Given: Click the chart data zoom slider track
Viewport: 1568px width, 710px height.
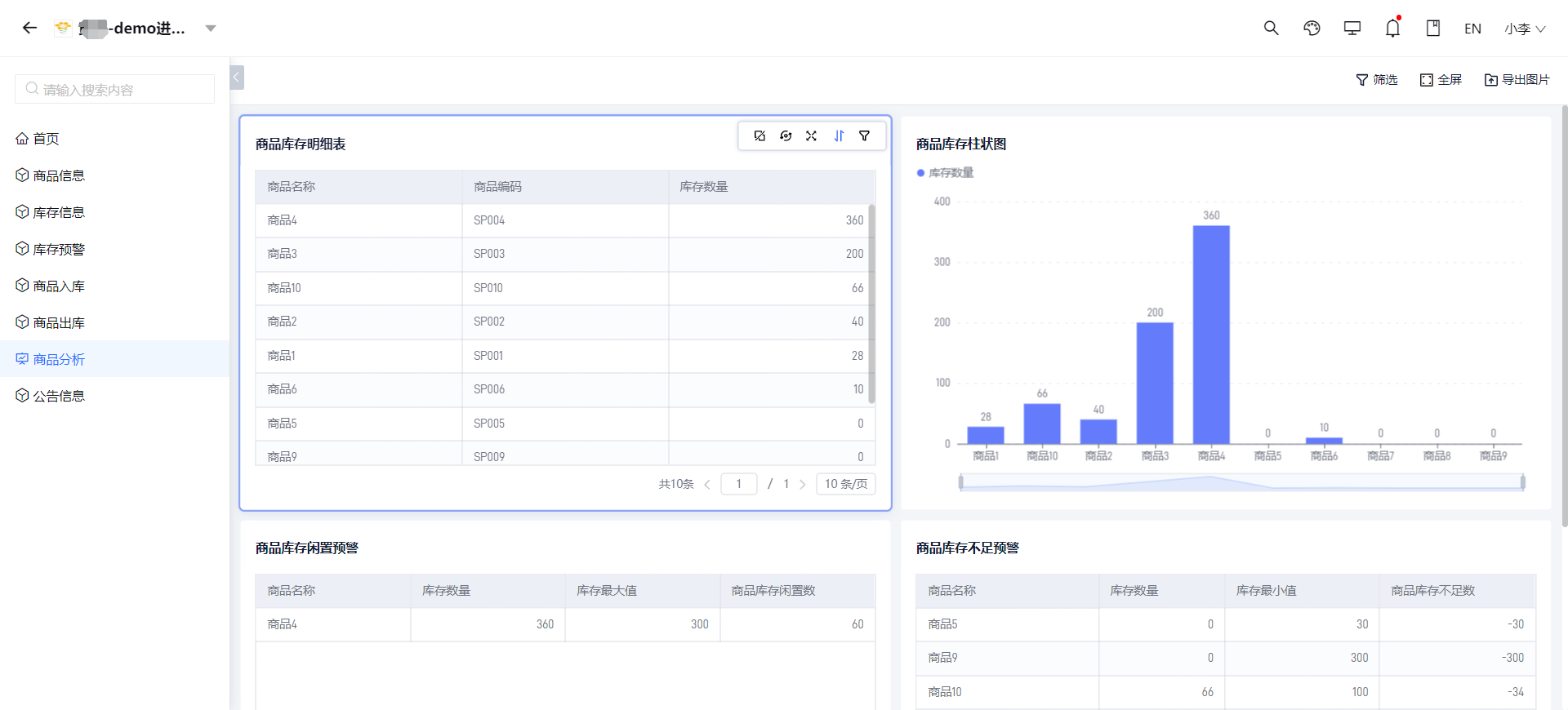Looking at the screenshot, I should 1241,482.
